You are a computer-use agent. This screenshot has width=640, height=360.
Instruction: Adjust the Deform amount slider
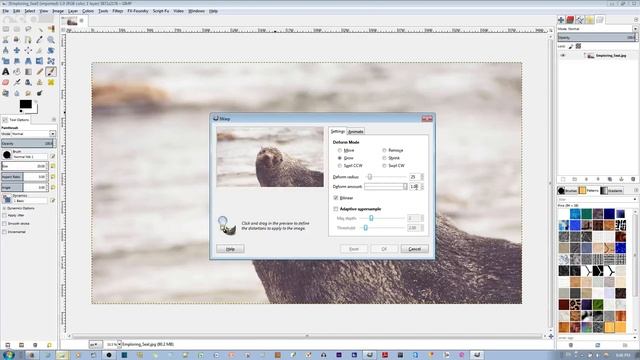tap(386, 187)
